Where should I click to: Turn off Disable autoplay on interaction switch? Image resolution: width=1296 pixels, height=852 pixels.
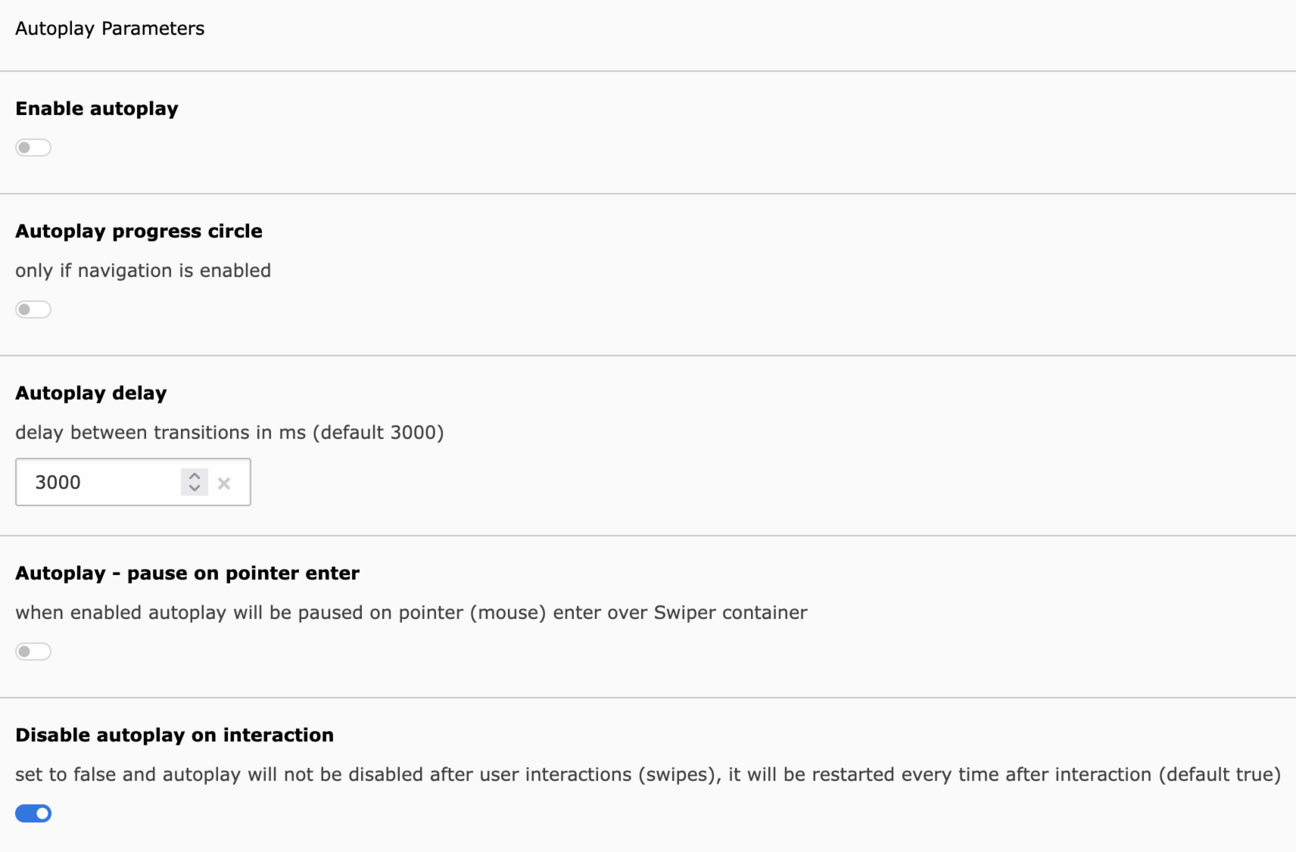coord(33,813)
